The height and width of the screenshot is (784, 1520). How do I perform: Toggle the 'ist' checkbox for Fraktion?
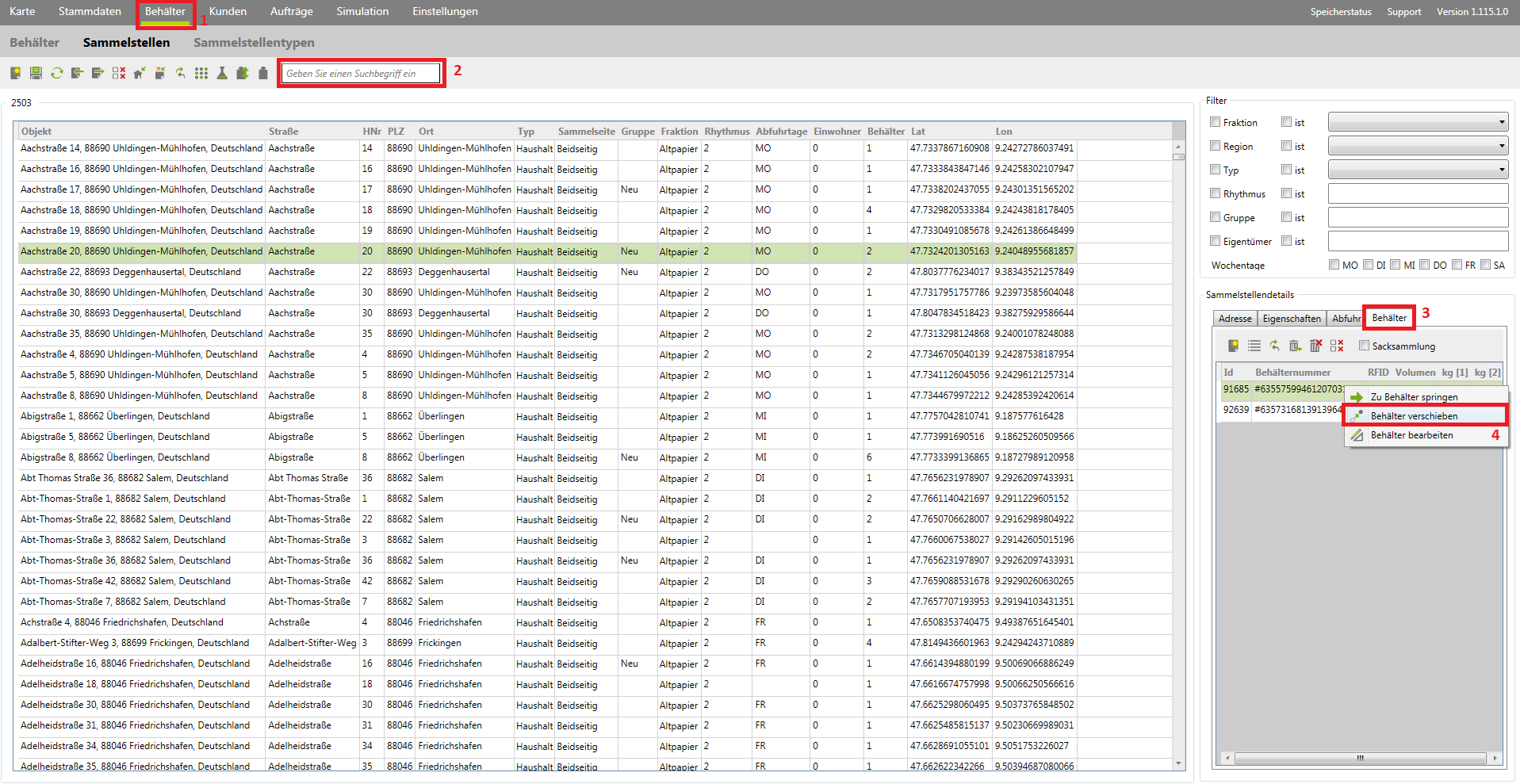[x=1286, y=122]
